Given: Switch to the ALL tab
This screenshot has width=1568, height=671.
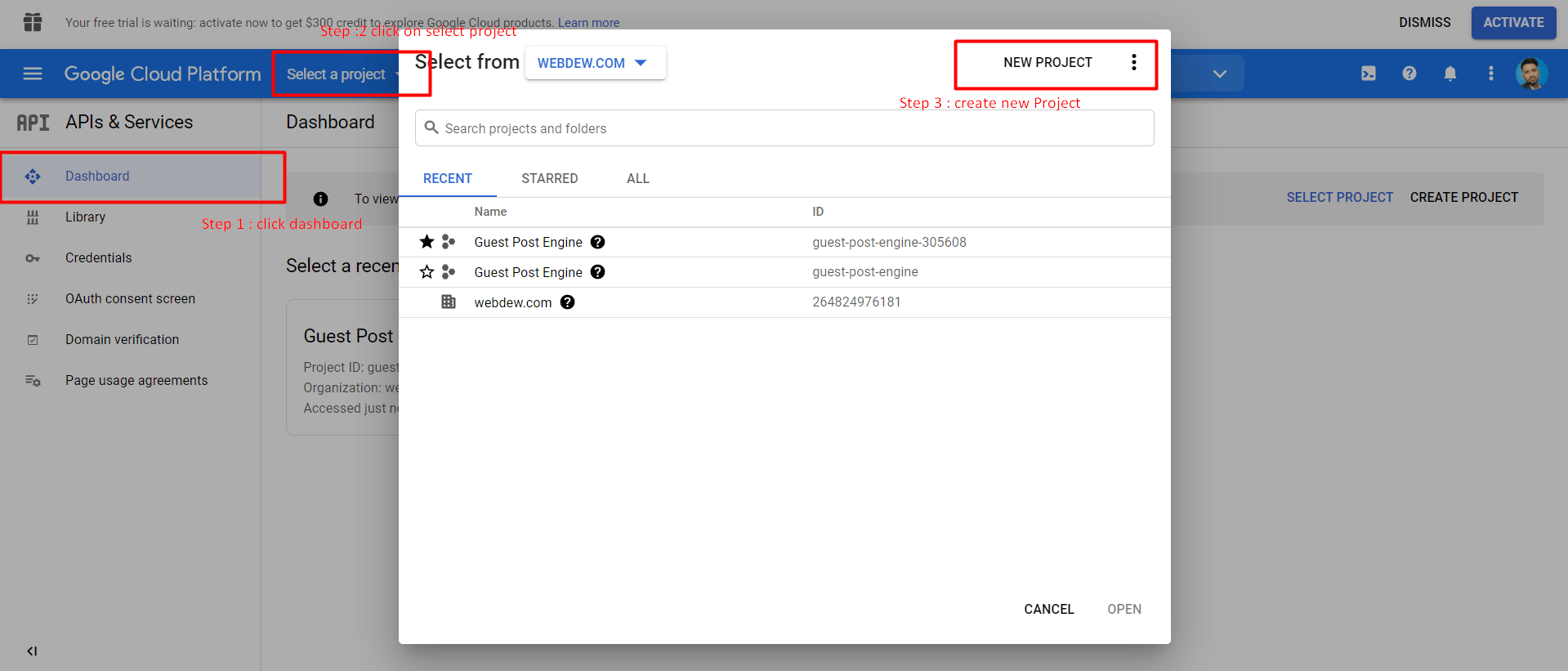Looking at the screenshot, I should pos(637,178).
